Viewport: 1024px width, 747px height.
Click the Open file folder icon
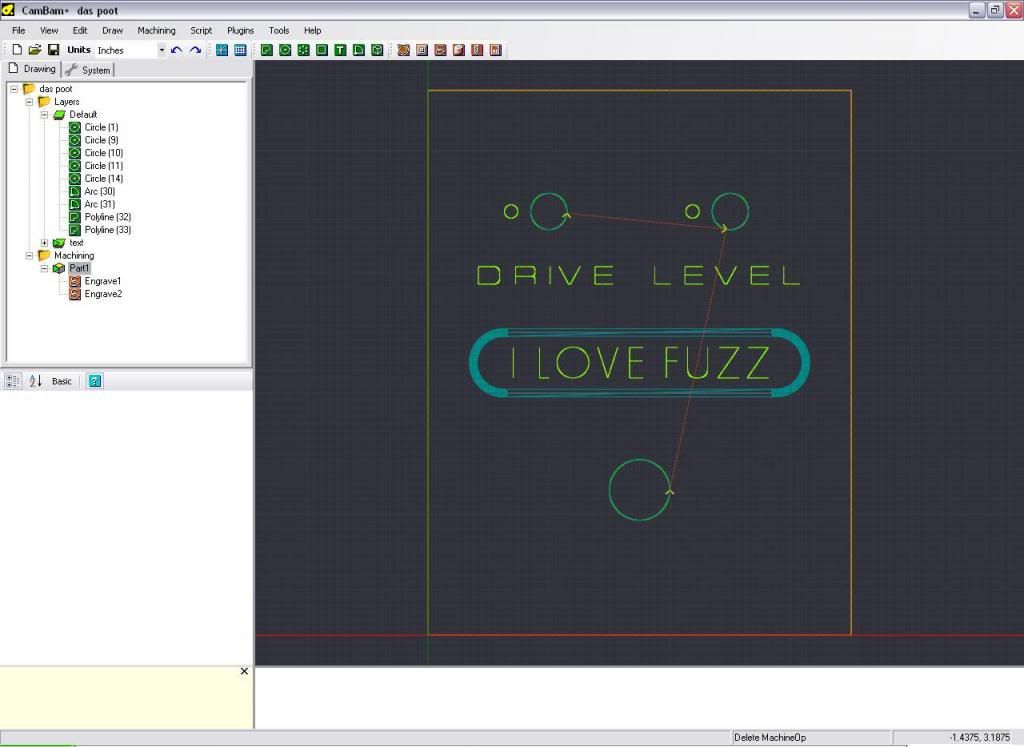point(35,49)
